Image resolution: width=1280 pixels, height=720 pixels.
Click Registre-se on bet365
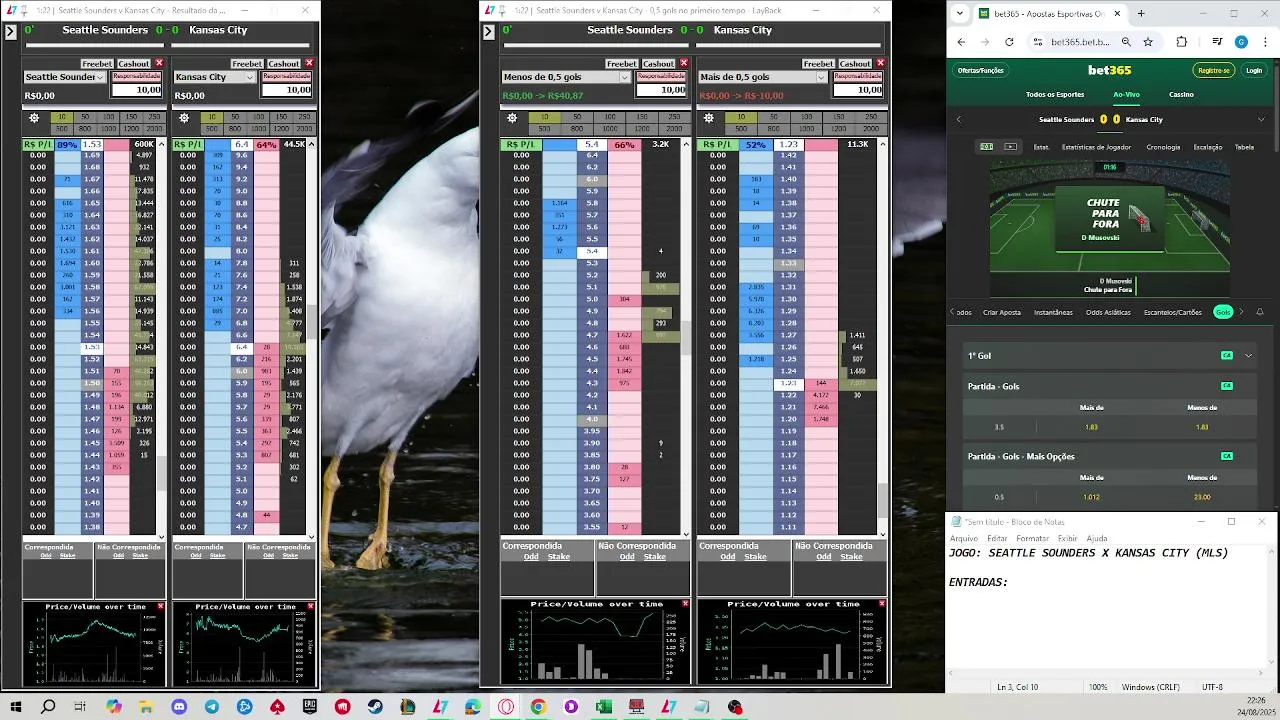tap(1214, 71)
